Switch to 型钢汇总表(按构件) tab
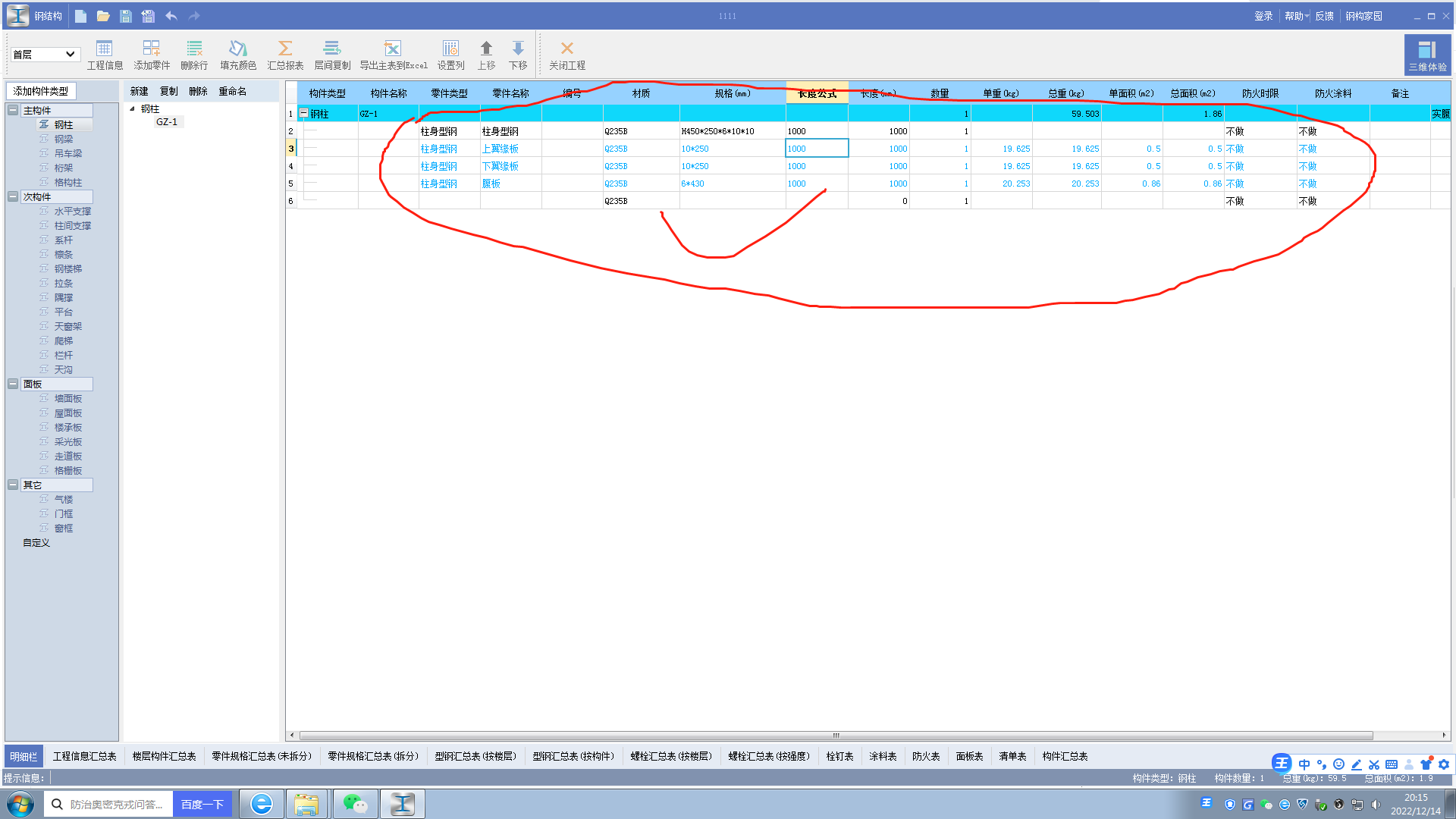 coord(573,756)
